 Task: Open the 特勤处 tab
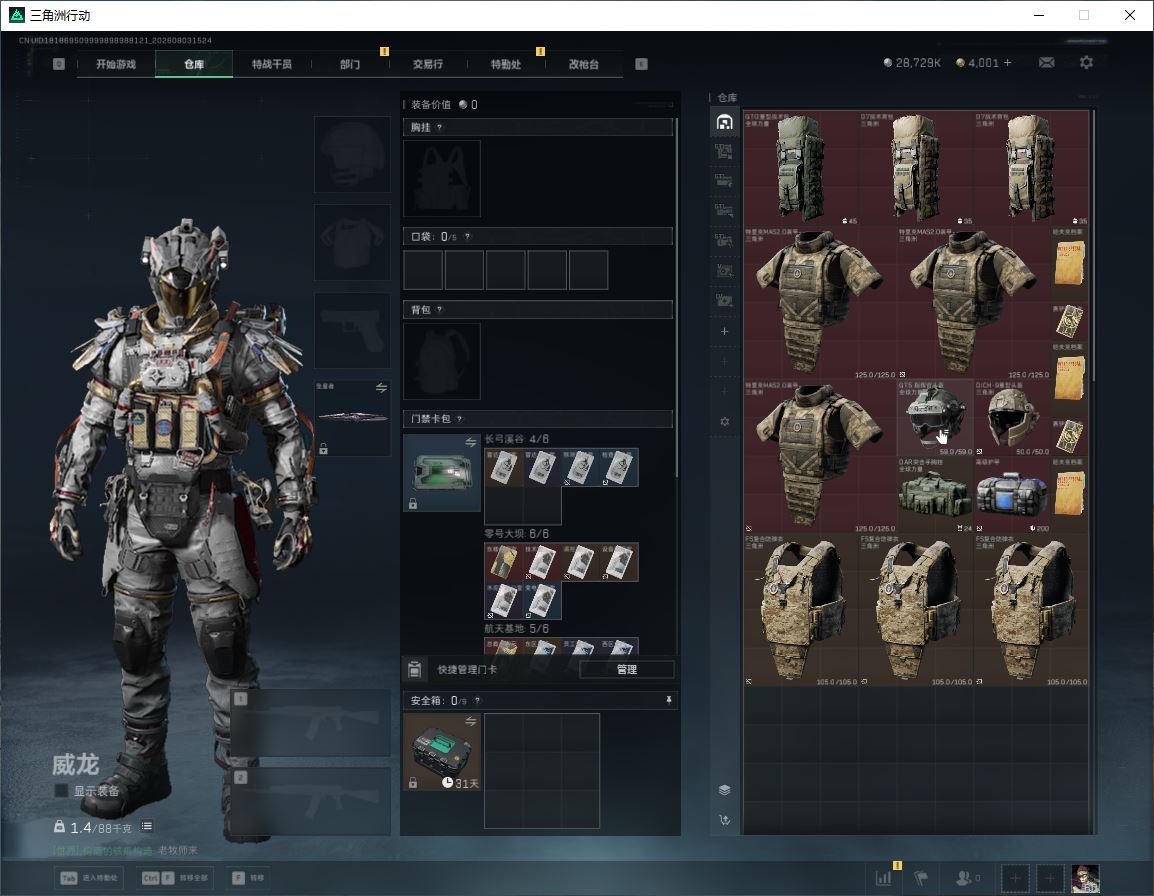click(506, 64)
